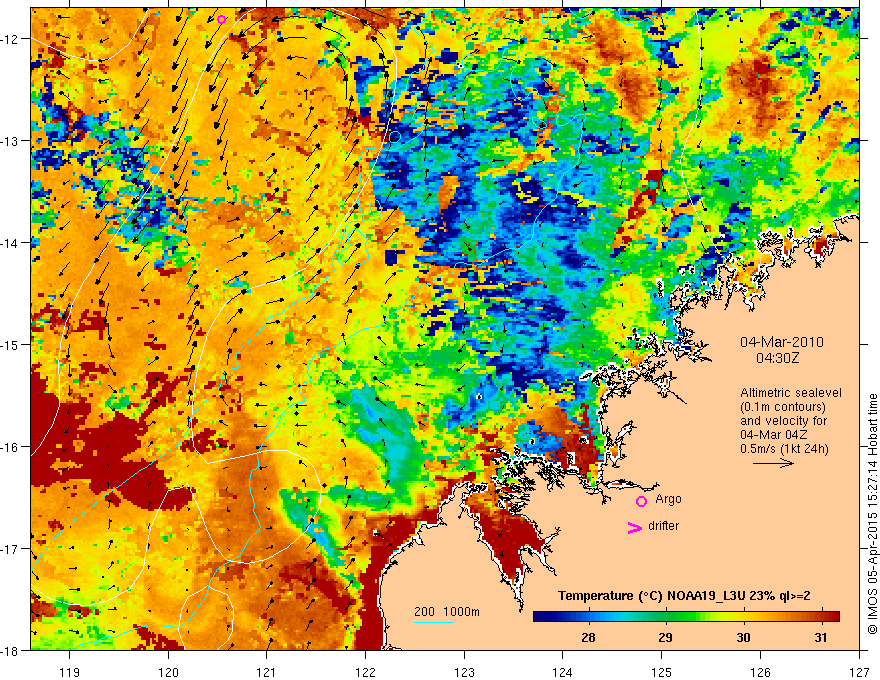Screen dimensions: 880x680
Task: Click longitude axis label 122
Action: pos(365,672)
